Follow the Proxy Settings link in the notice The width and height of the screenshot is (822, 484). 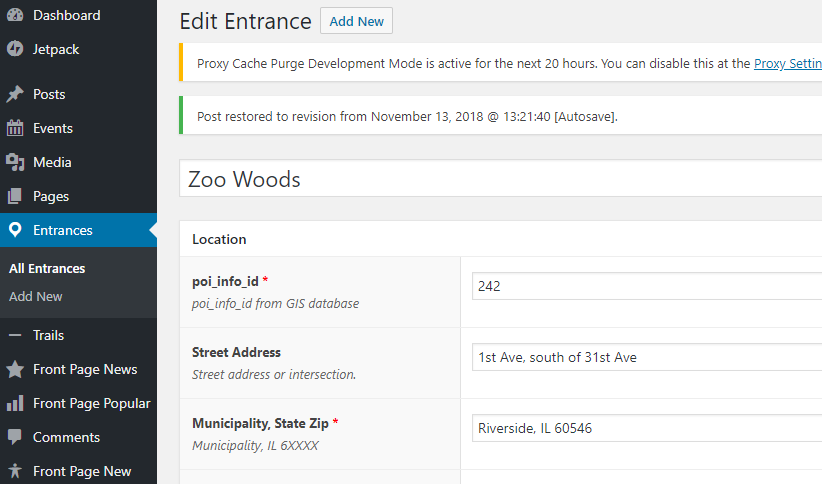(x=787, y=63)
